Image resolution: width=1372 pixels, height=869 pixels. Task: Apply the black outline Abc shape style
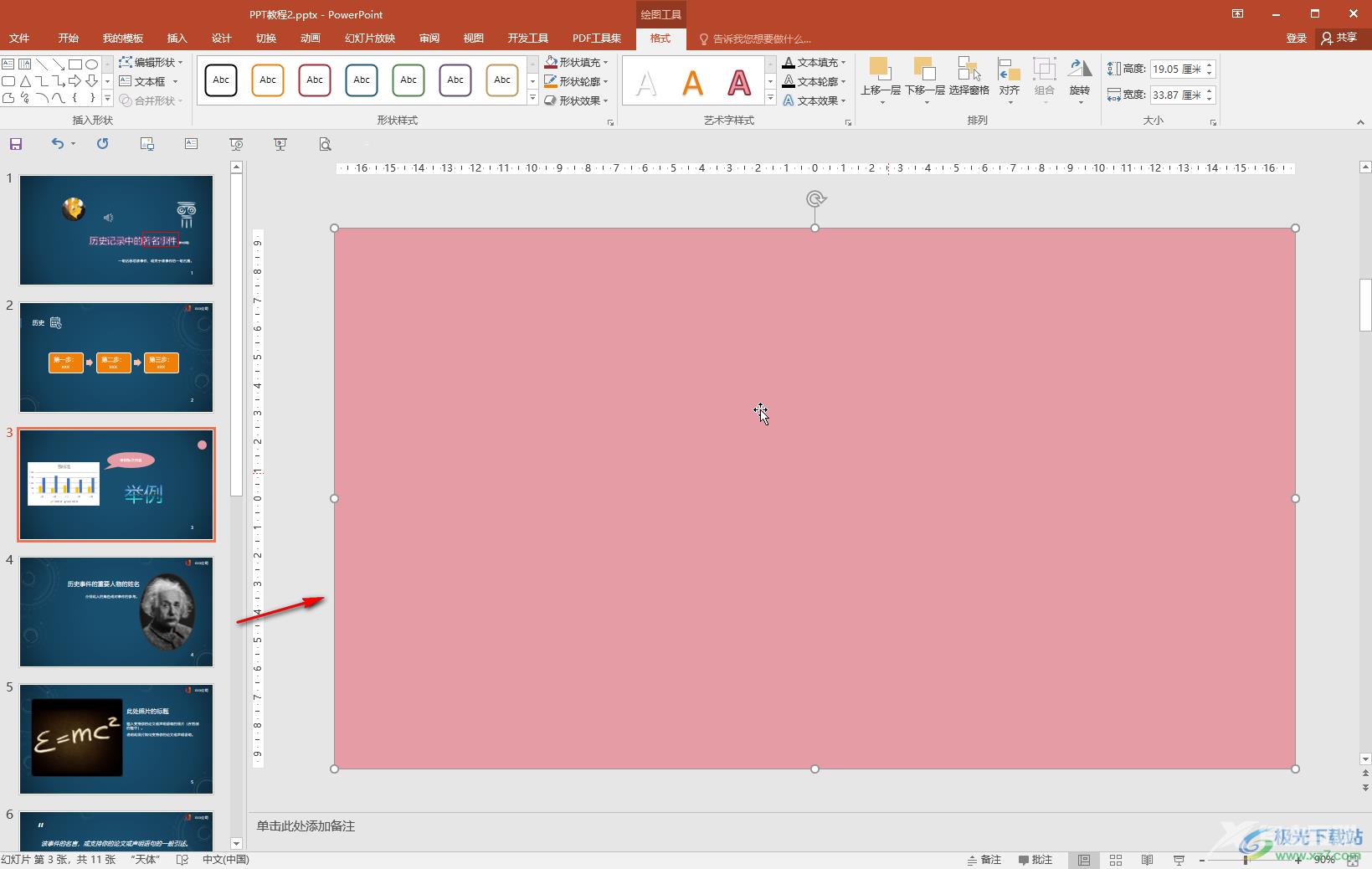pos(221,80)
